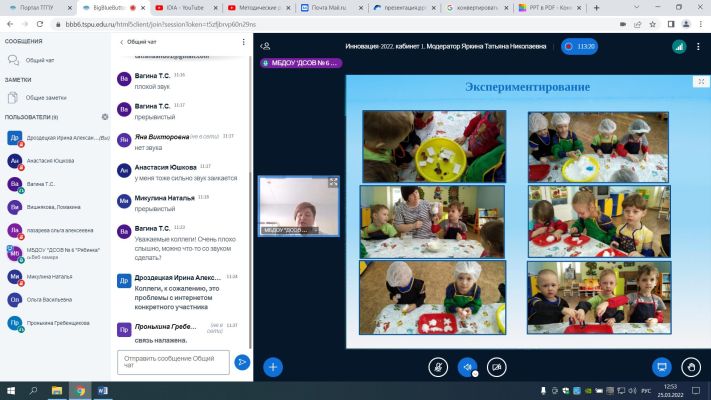The height and width of the screenshot is (400, 711).
Task: Click the chat message input field
Action: click(173, 362)
